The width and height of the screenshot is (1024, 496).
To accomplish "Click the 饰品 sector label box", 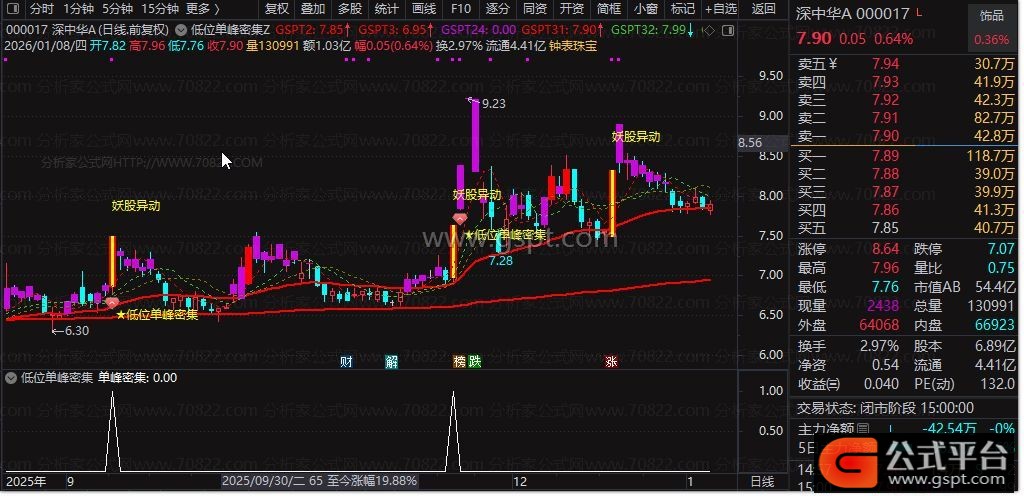I will point(991,16).
